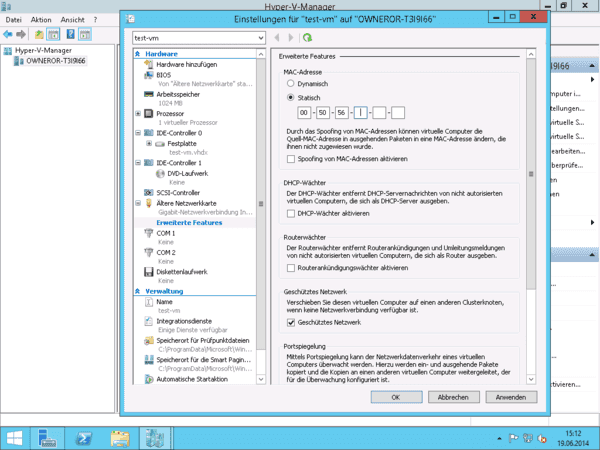
Task: Select Hardware hinzufügen icon entry
Action: click(x=148, y=64)
